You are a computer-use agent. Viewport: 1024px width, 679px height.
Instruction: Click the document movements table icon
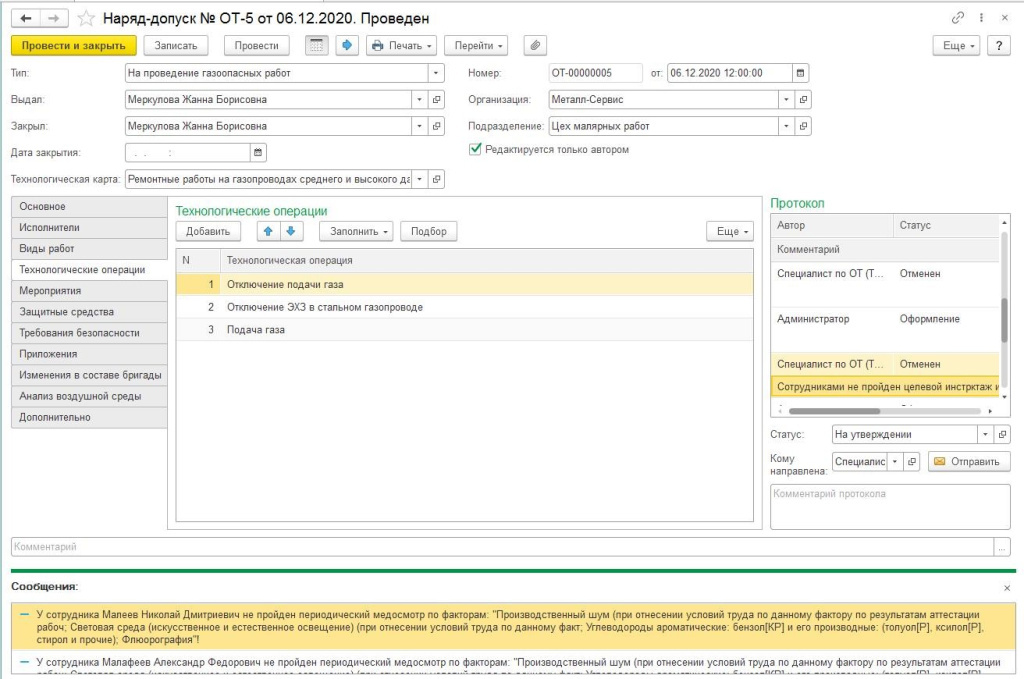point(316,45)
